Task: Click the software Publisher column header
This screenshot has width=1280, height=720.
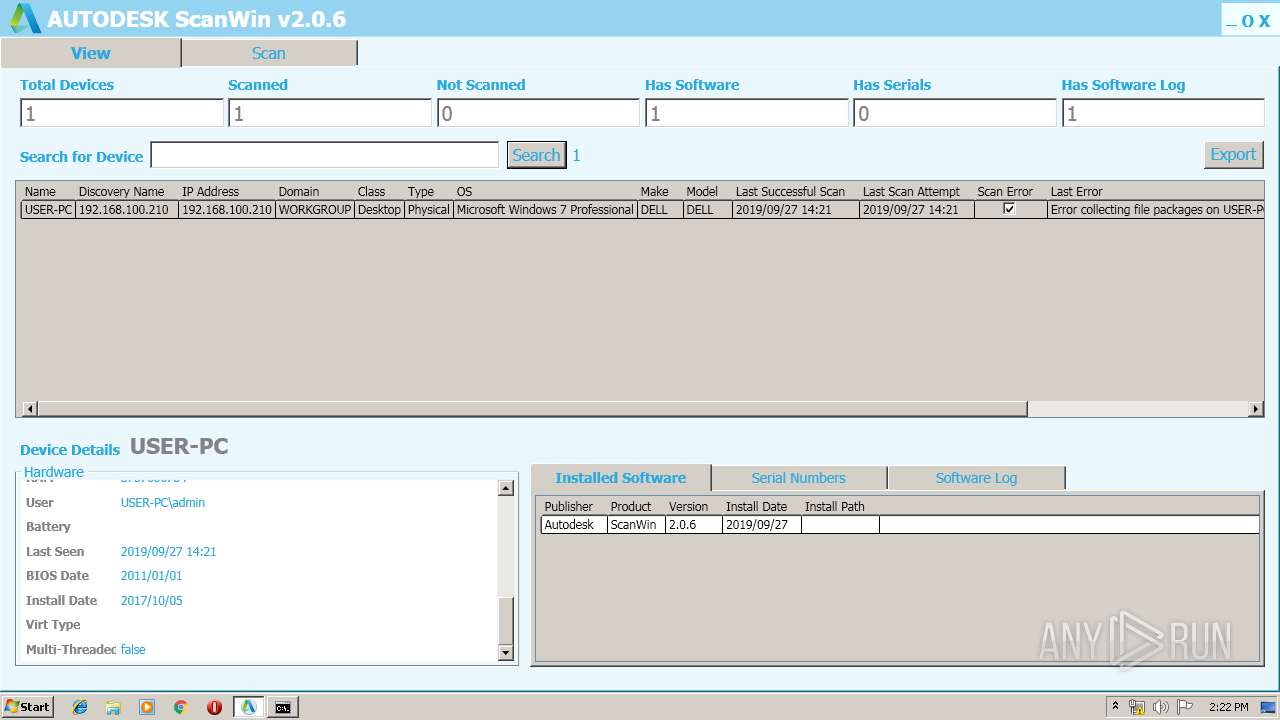Action: point(568,506)
